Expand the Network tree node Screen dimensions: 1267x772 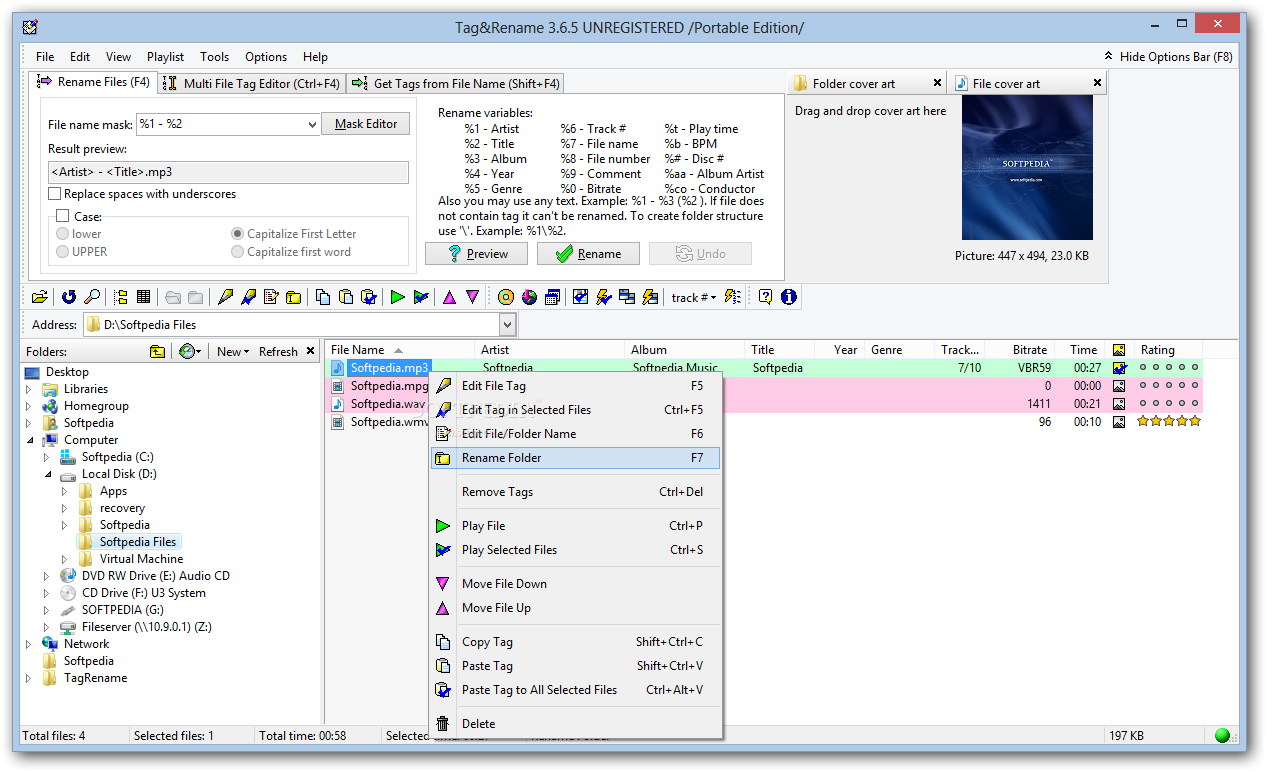29,644
